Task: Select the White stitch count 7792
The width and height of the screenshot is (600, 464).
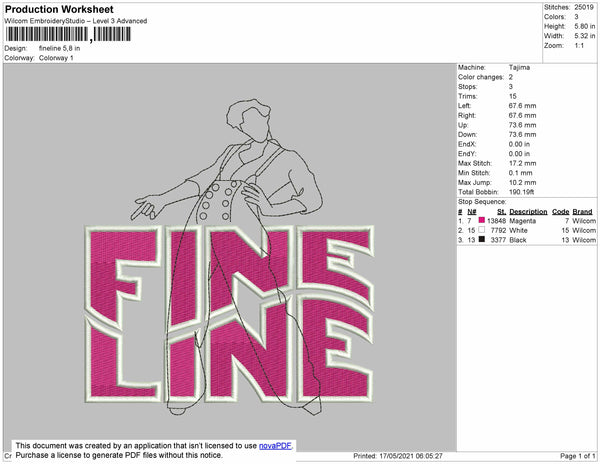Action: point(498,230)
